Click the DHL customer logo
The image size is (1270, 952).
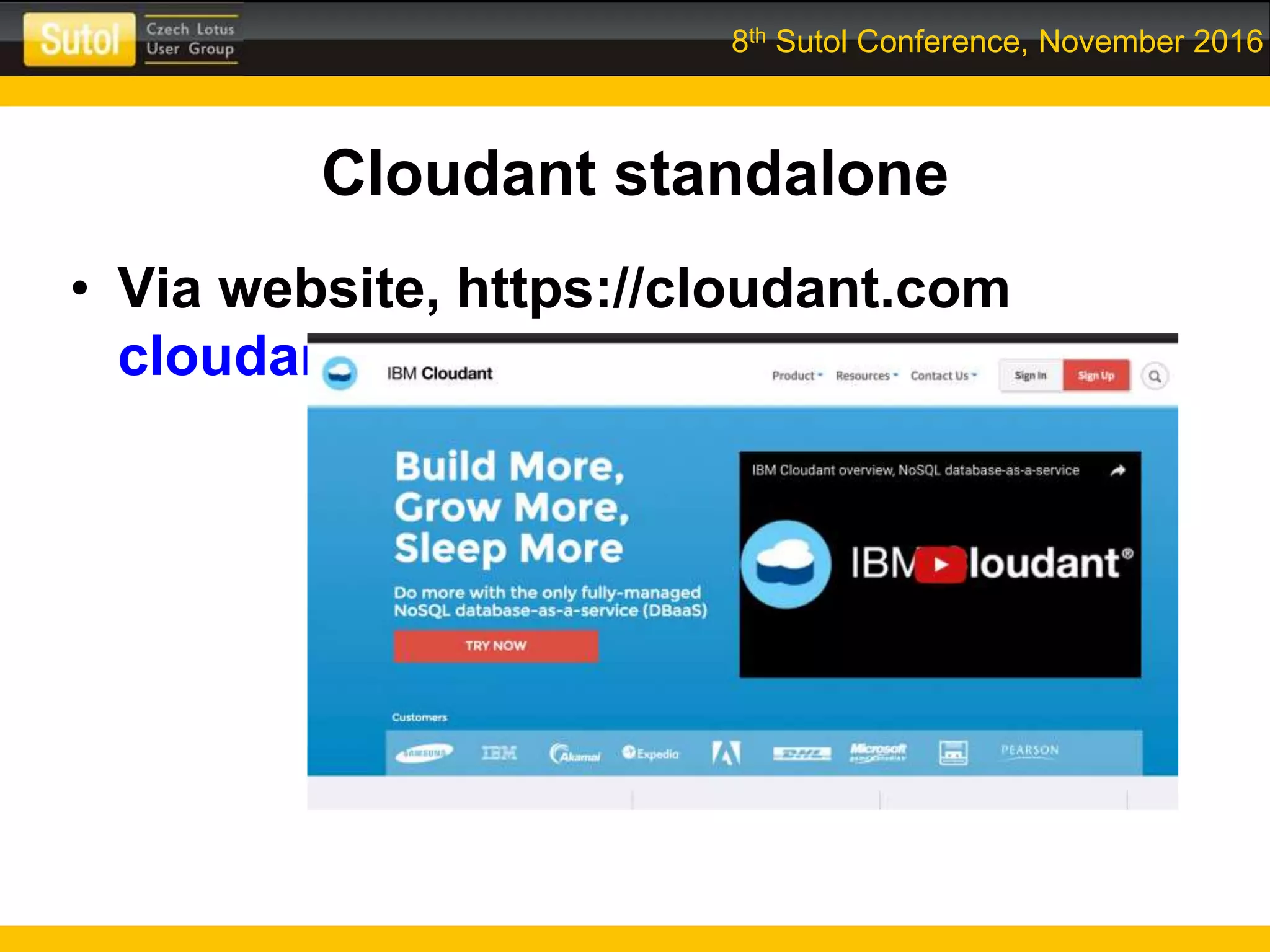[x=801, y=754]
